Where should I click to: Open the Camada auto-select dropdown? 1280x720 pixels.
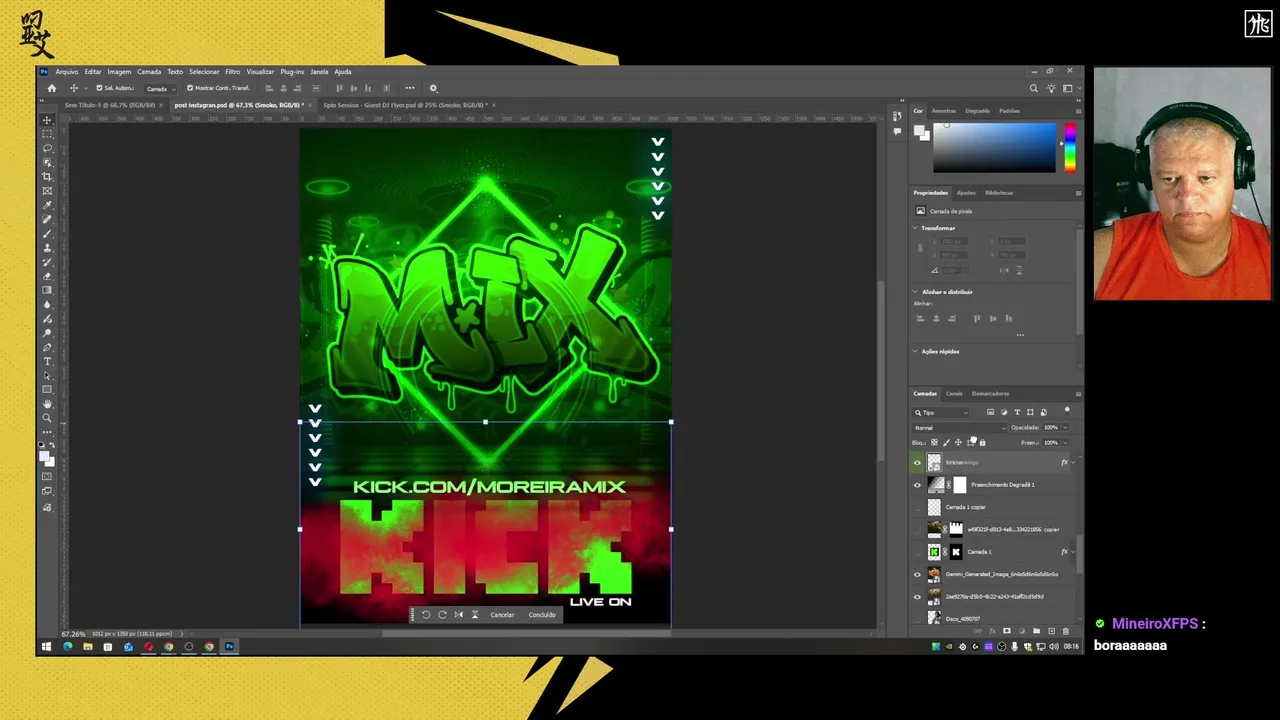160,88
